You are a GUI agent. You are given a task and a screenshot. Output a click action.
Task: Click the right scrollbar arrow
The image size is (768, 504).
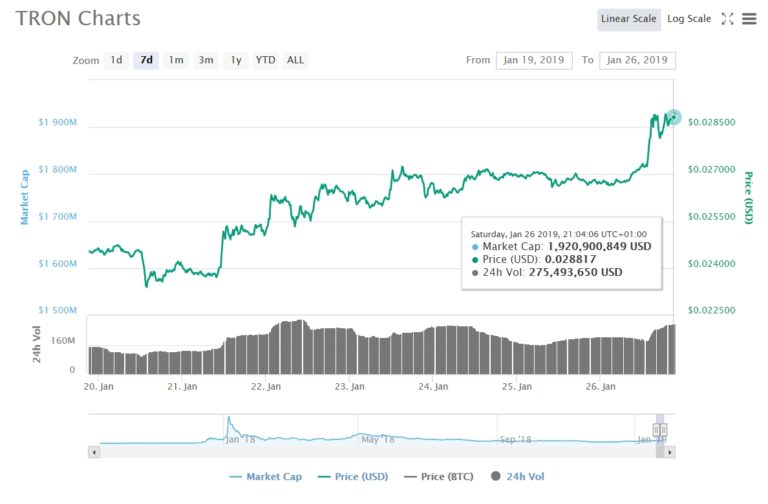[x=671, y=452]
